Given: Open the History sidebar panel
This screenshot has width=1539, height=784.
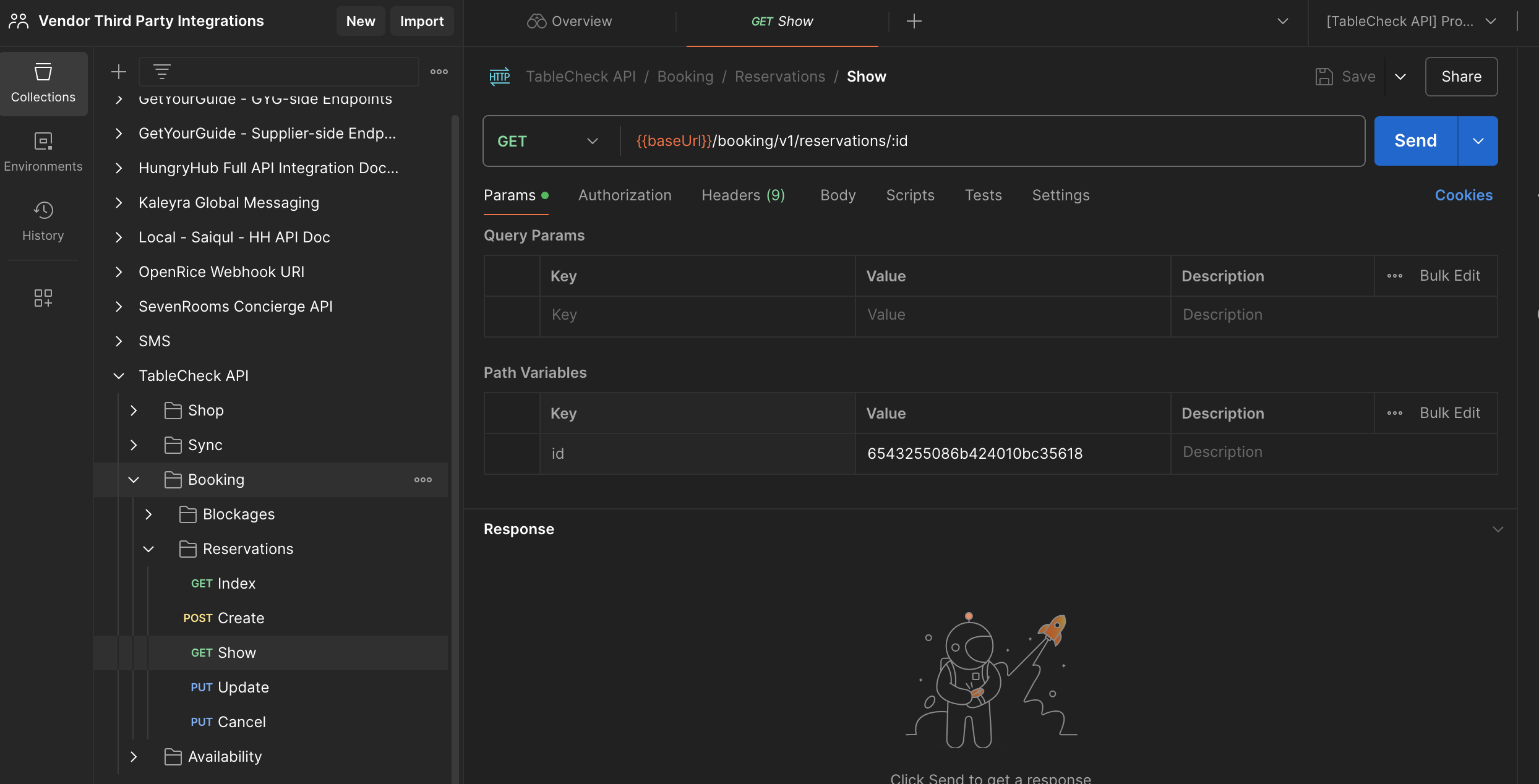Looking at the screenshot, I should tap(43, 221).
